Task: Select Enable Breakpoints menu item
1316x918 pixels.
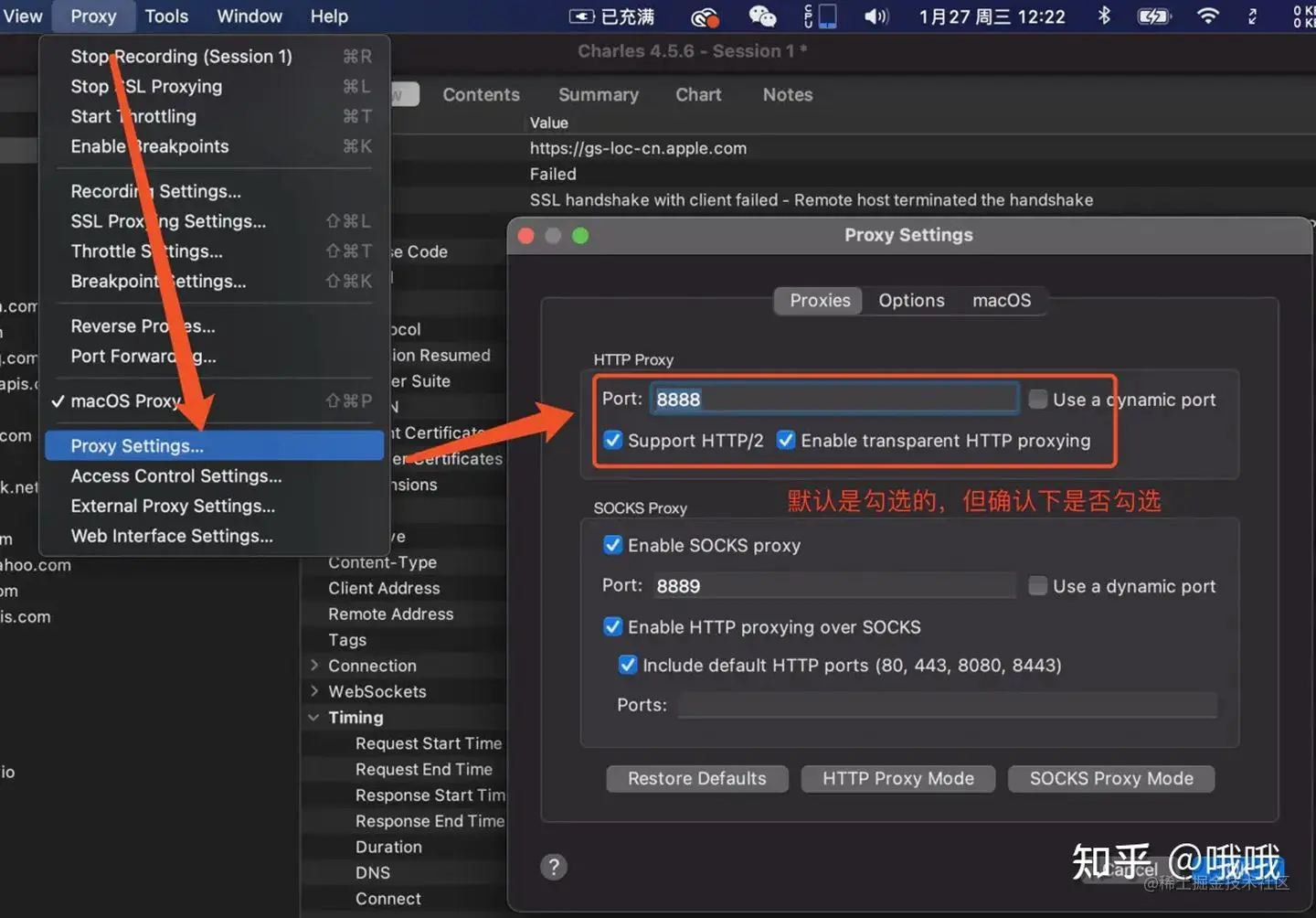Action: pyautogui.click(x=215, y=146)
